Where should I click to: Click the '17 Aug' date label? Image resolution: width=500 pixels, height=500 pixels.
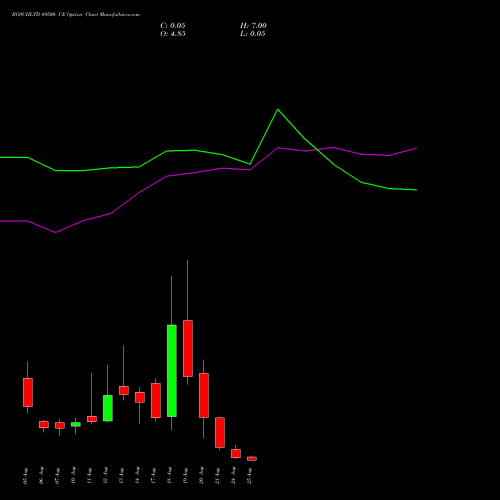(x=154, y=476)
